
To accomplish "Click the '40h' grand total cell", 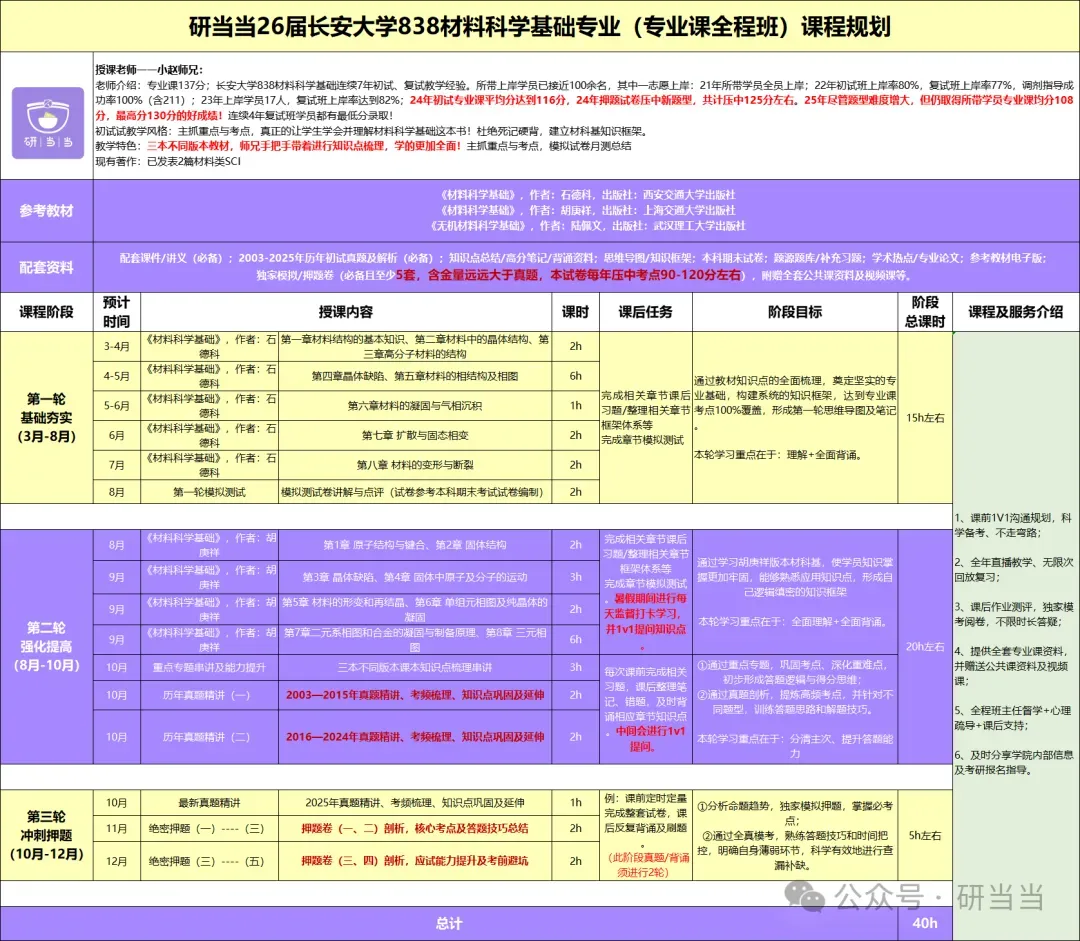I will click(x=925, y=924).
